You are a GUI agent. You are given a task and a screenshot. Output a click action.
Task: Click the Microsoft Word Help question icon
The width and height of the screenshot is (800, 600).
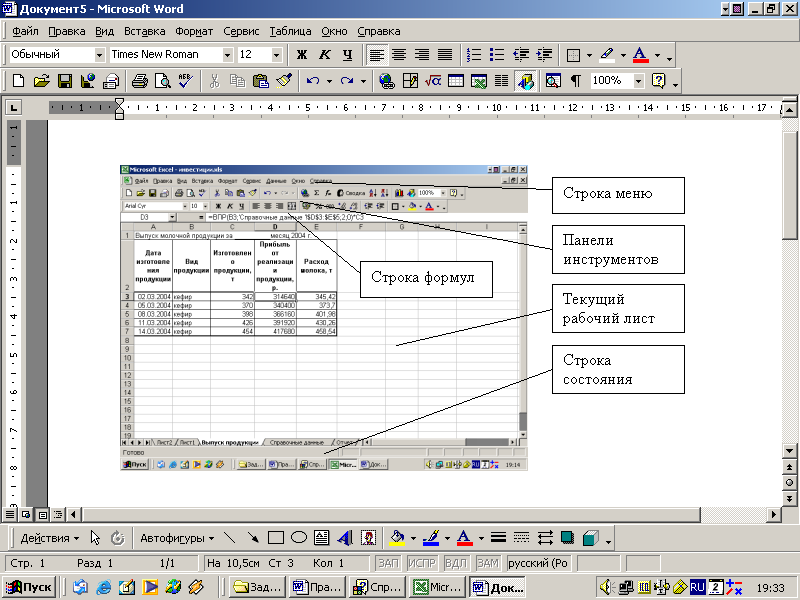point(659,81)
